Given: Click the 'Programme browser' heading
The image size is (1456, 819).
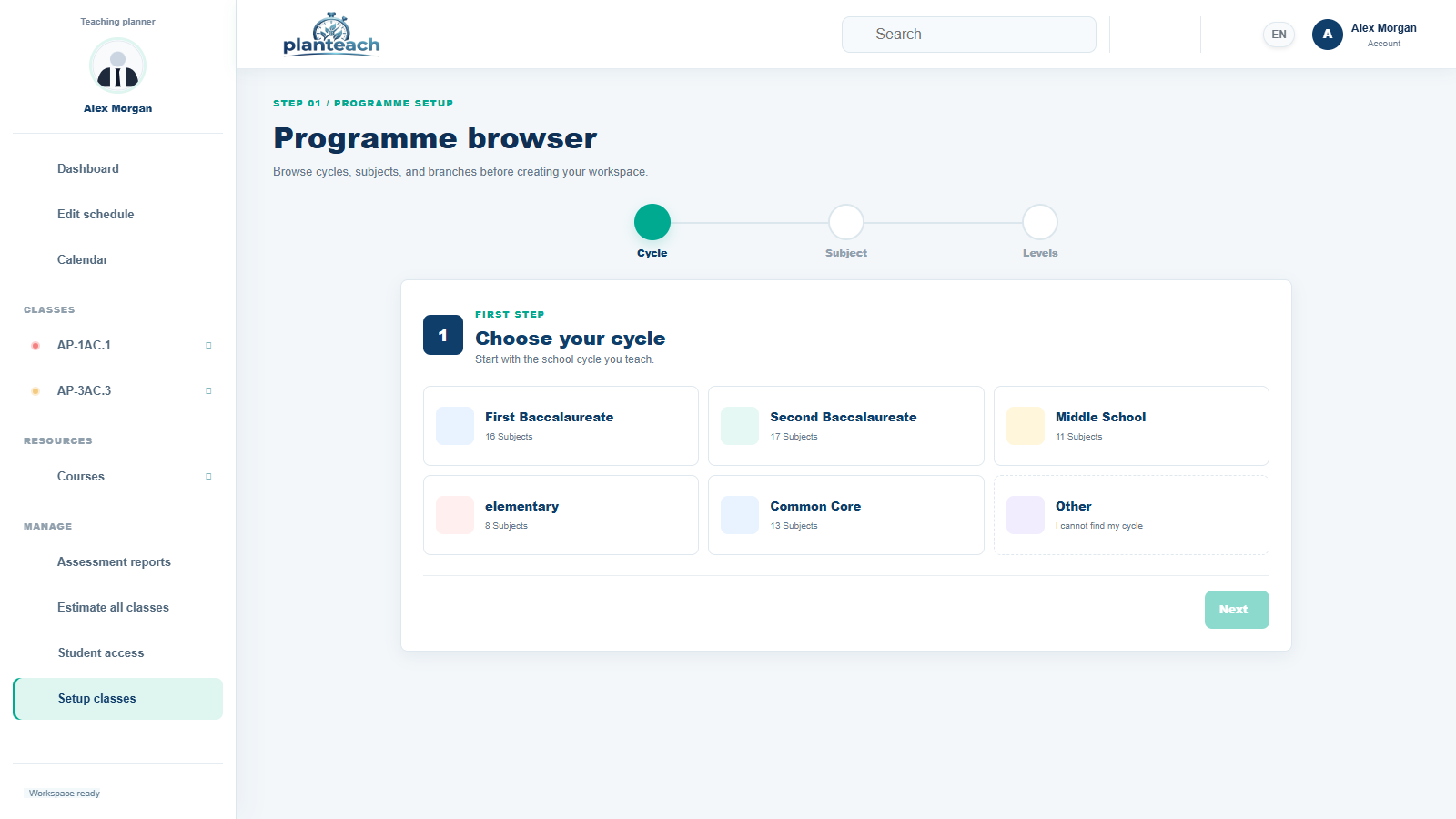Looking at the screenshot, I should click(x=435, y=138).
